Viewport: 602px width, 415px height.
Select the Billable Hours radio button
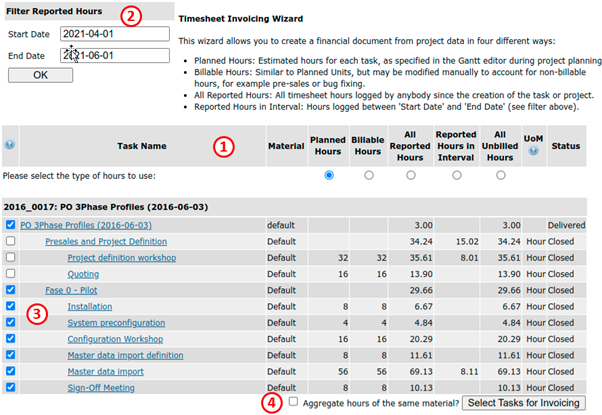369,175
